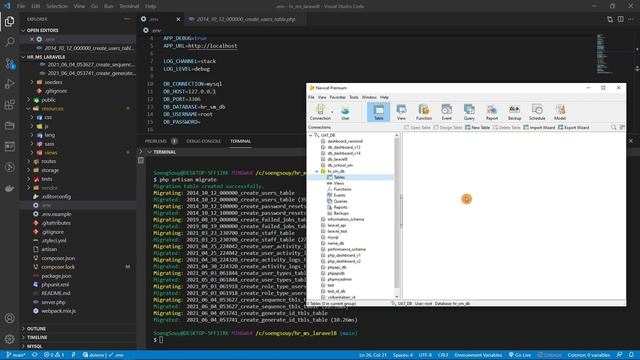Collapse HR_MS_LARAVEL8 folder section
Screen dimensions: 640x360
(x=23, y=57)
